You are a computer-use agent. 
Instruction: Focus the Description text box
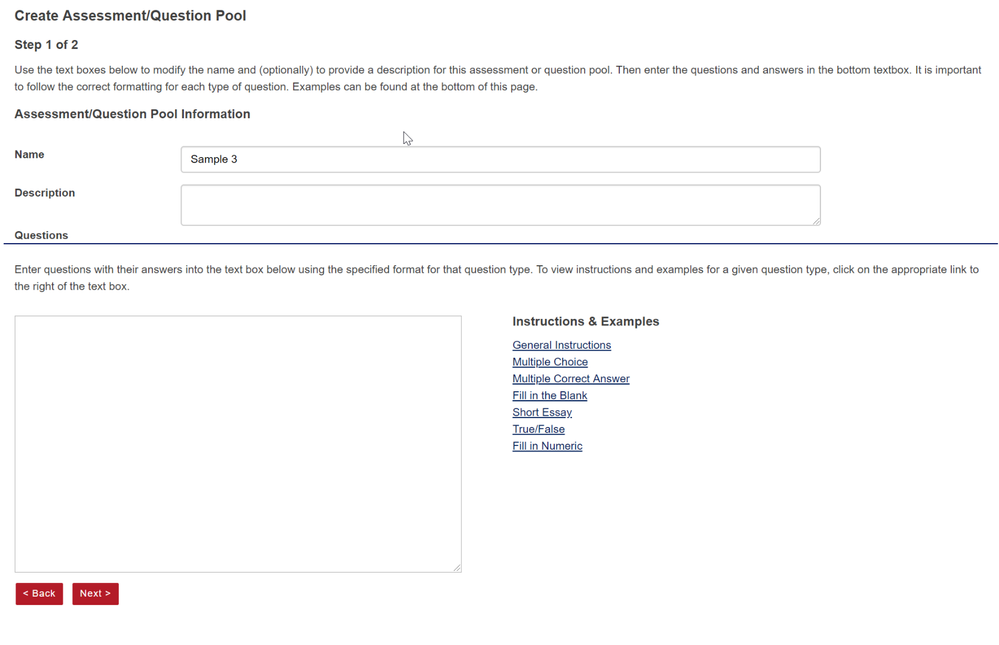[500, 205]
